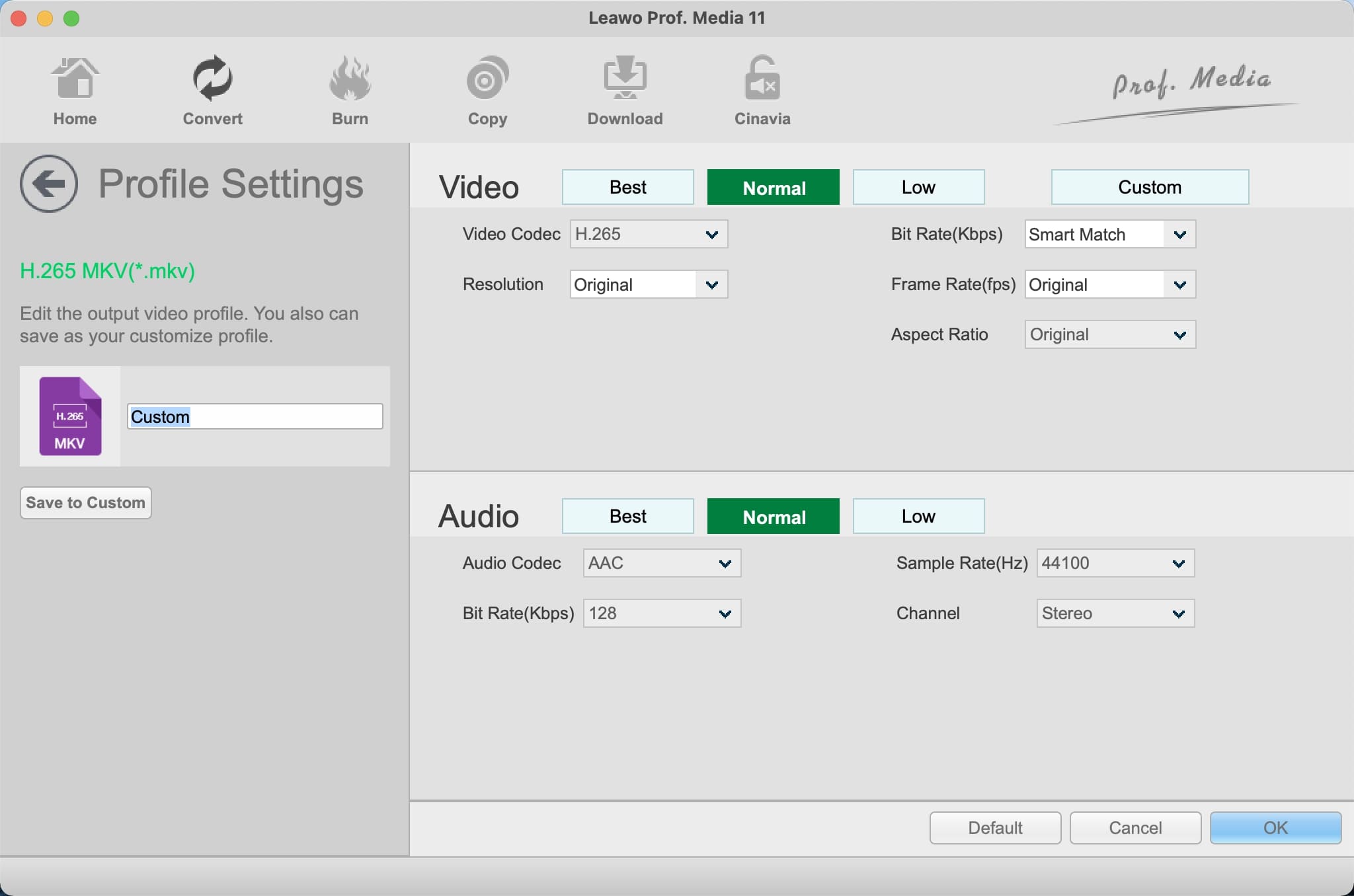The image size is (1354, 896).
Task: Switch to the Custom video tab
Action: click(1150, 187)
